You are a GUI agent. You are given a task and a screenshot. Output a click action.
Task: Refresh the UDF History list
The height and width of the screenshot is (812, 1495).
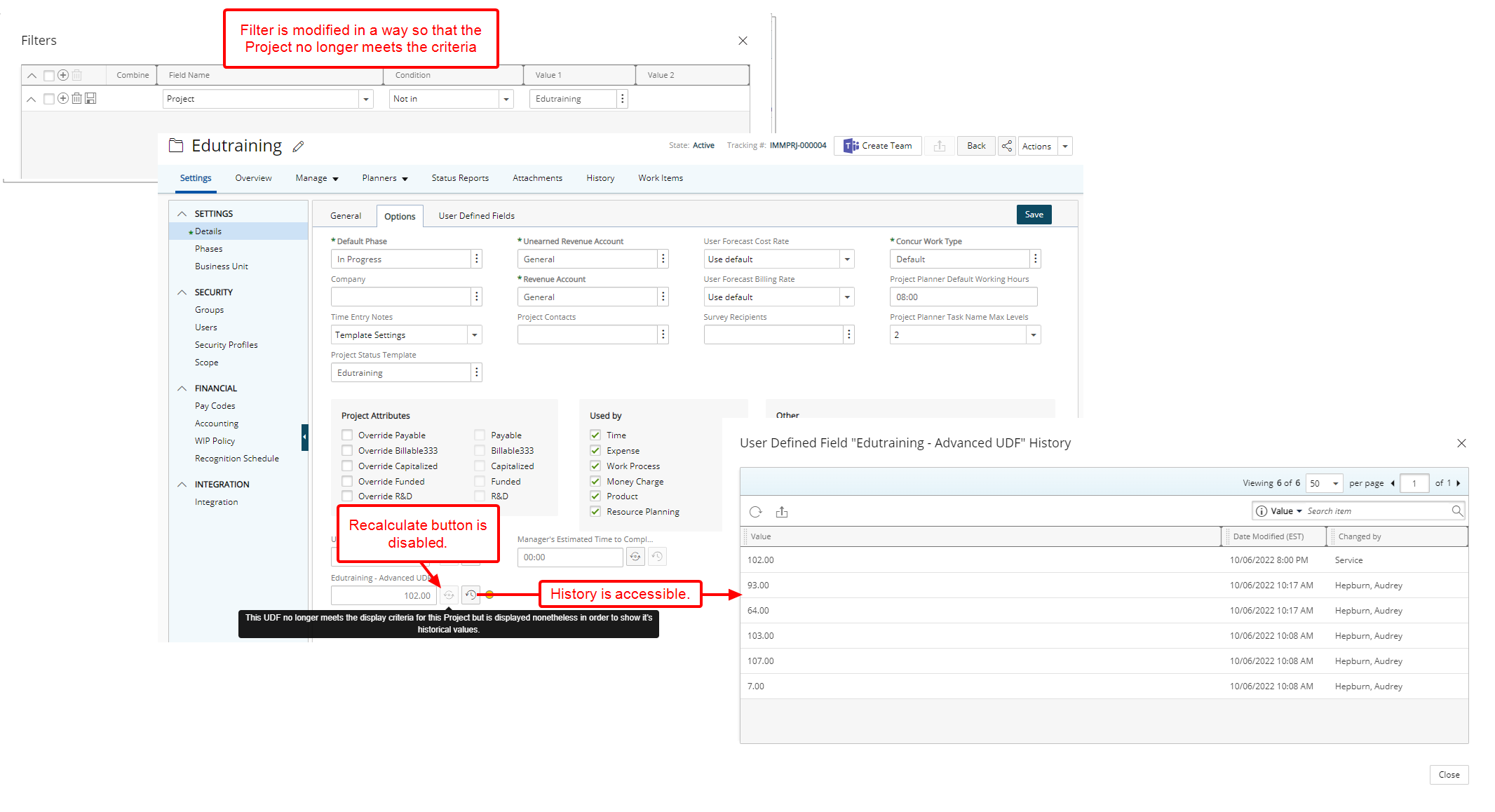pyautogui.click(x=755, y=512)
